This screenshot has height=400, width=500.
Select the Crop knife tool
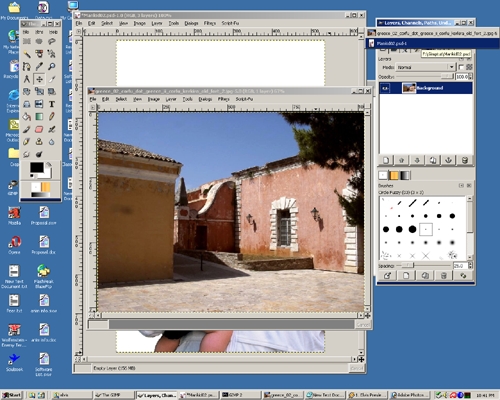[52, 79]
